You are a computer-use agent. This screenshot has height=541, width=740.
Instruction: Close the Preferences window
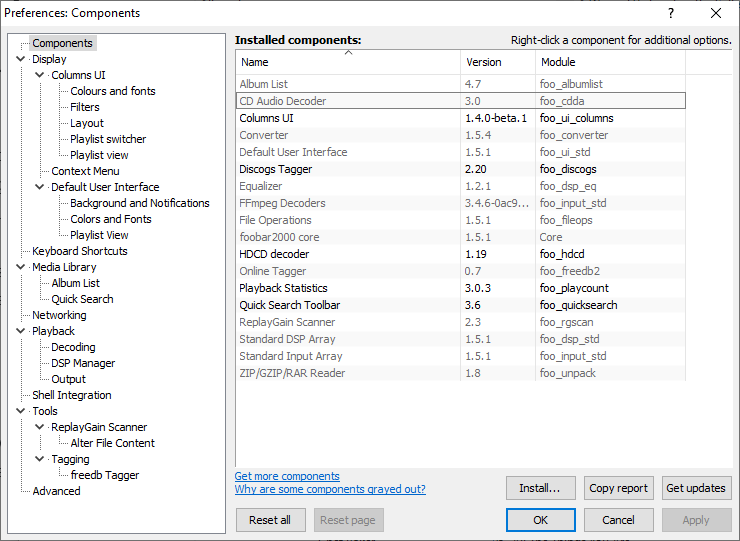[715, 13]
